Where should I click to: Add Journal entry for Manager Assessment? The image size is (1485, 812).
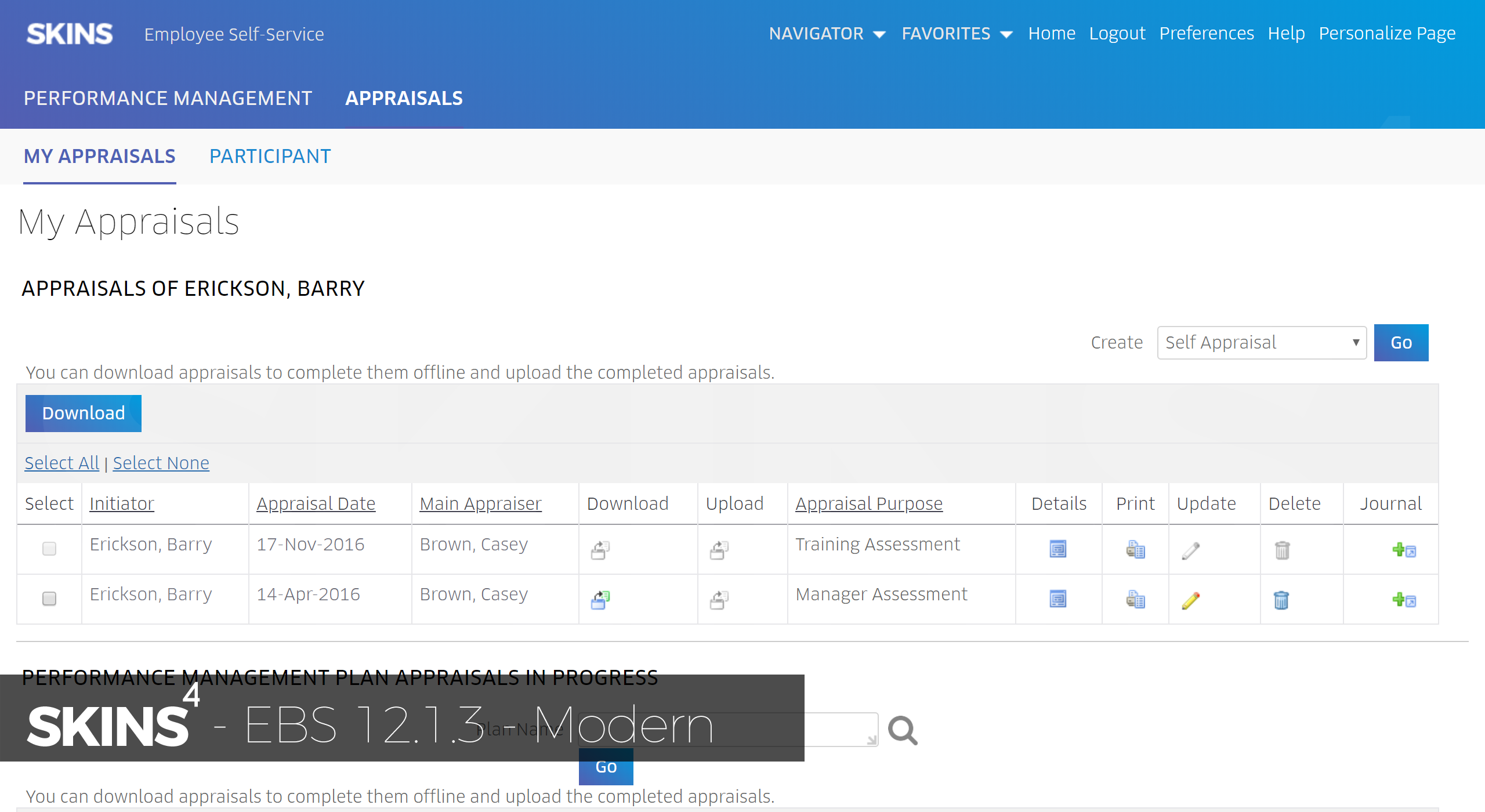tap(1404, 600)
